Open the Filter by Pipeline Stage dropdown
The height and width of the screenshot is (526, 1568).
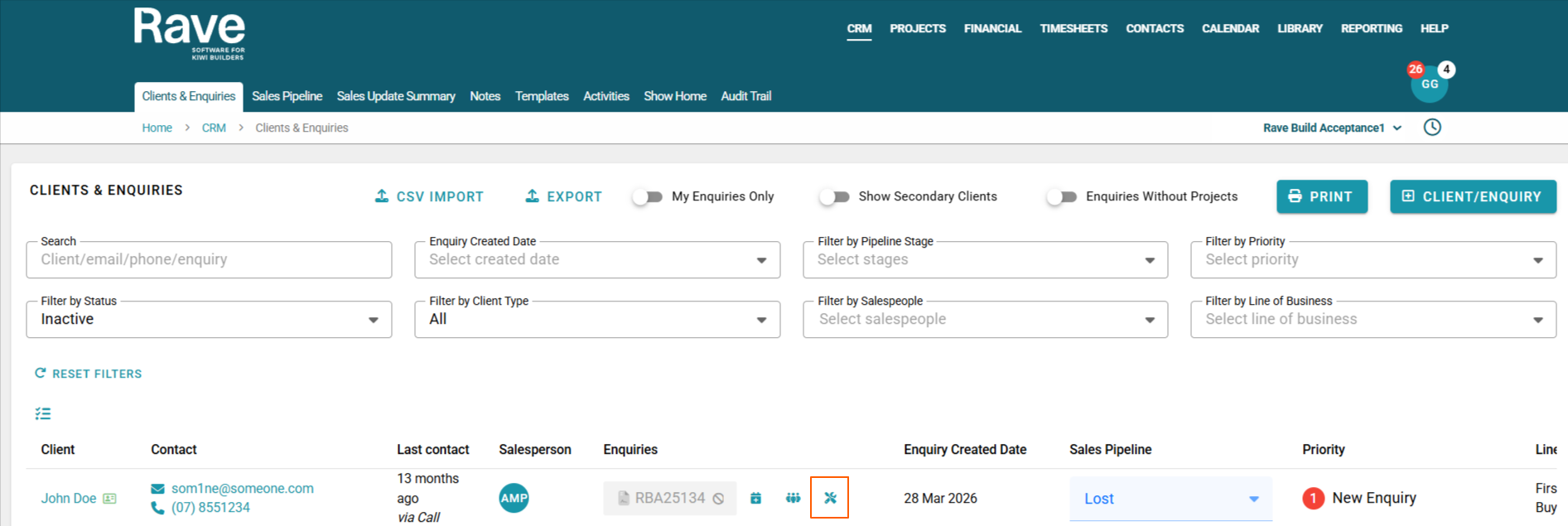point(985,260)
